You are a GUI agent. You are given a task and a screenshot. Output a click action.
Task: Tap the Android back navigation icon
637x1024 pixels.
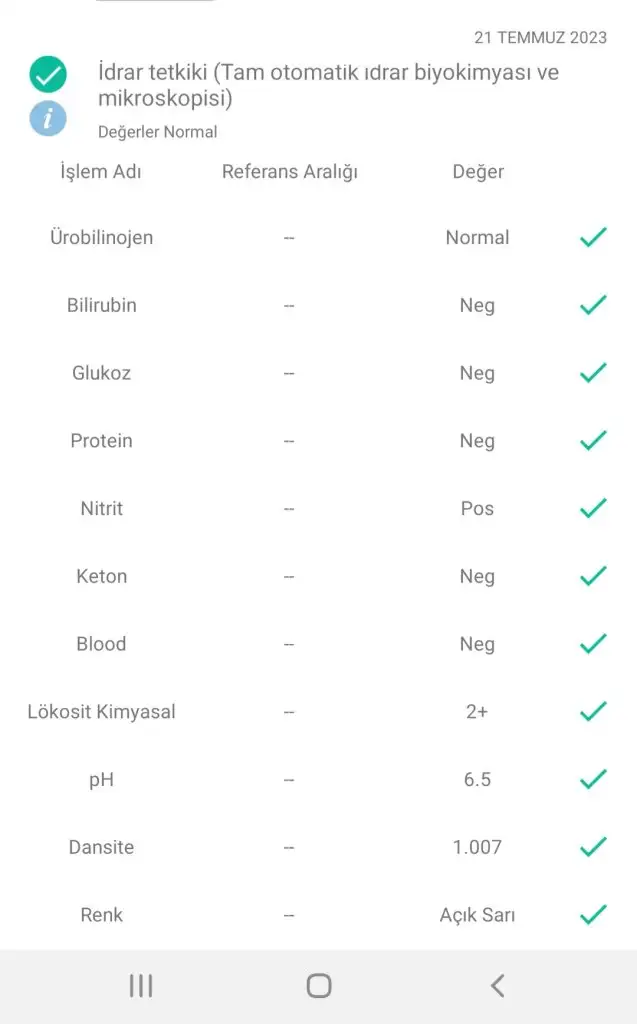coord(497,986)
